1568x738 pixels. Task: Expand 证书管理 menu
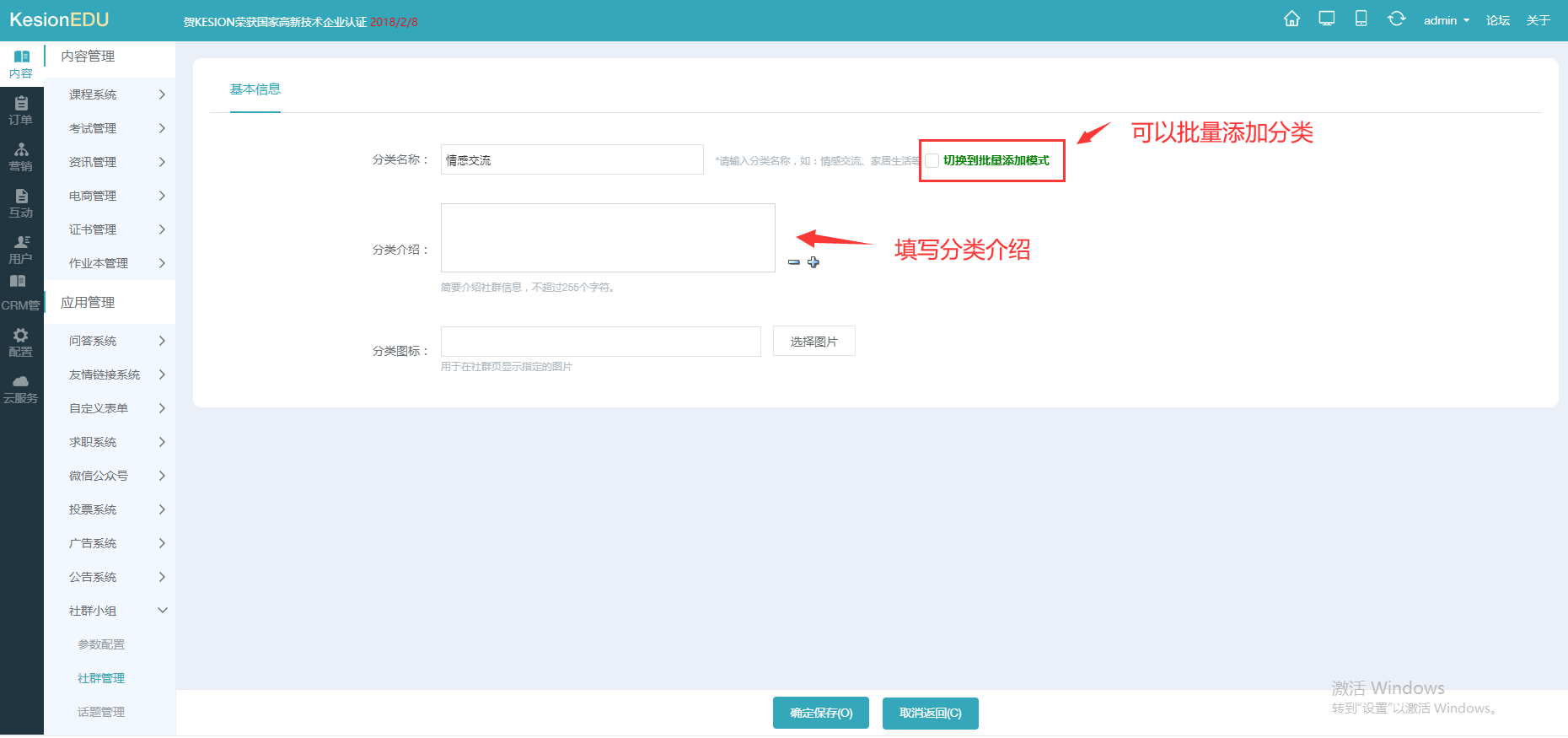coord(110,229)
